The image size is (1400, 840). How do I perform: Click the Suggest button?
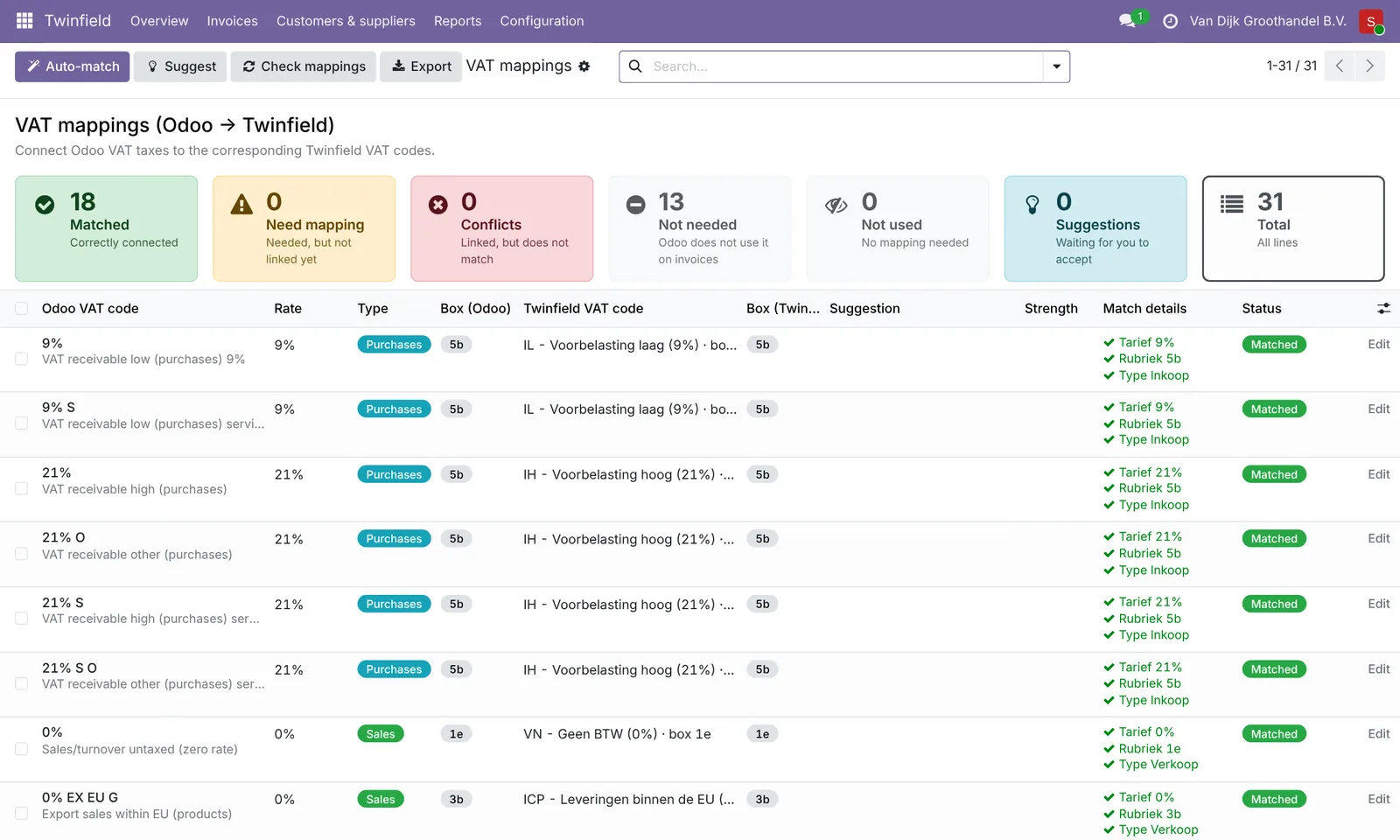[181, 66]
